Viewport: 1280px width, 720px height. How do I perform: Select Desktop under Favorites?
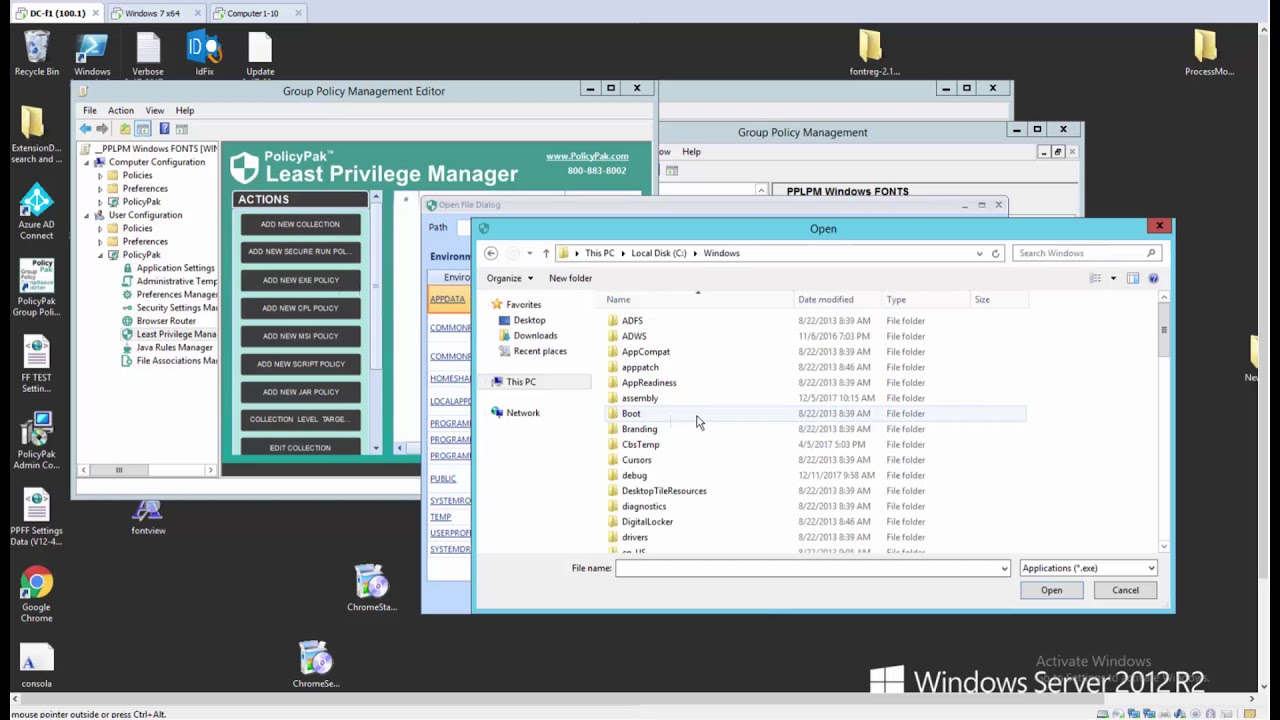[x=529, y=320]
